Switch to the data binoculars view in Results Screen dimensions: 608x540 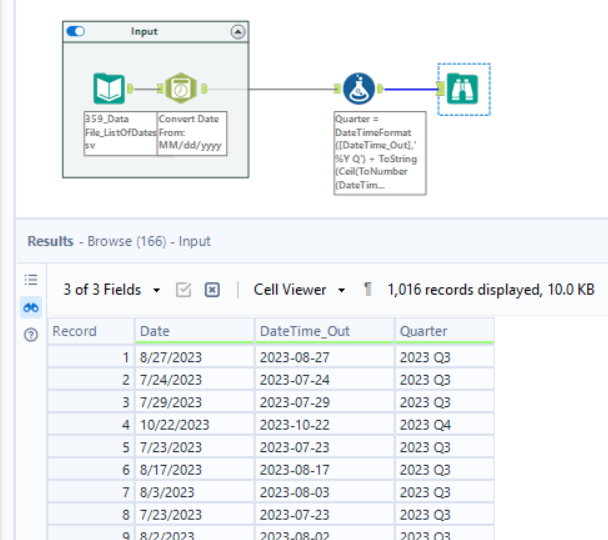pyautogui.click(x=31, y=307)
